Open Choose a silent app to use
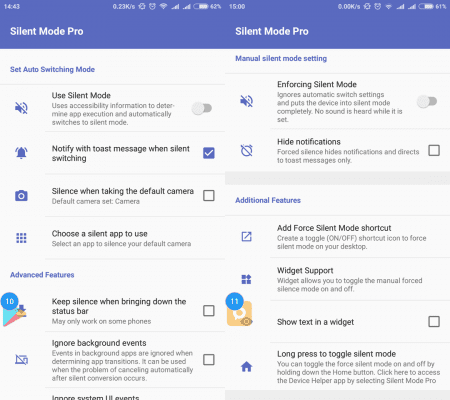This screenshot has width=450, height=400. point(135,238)
